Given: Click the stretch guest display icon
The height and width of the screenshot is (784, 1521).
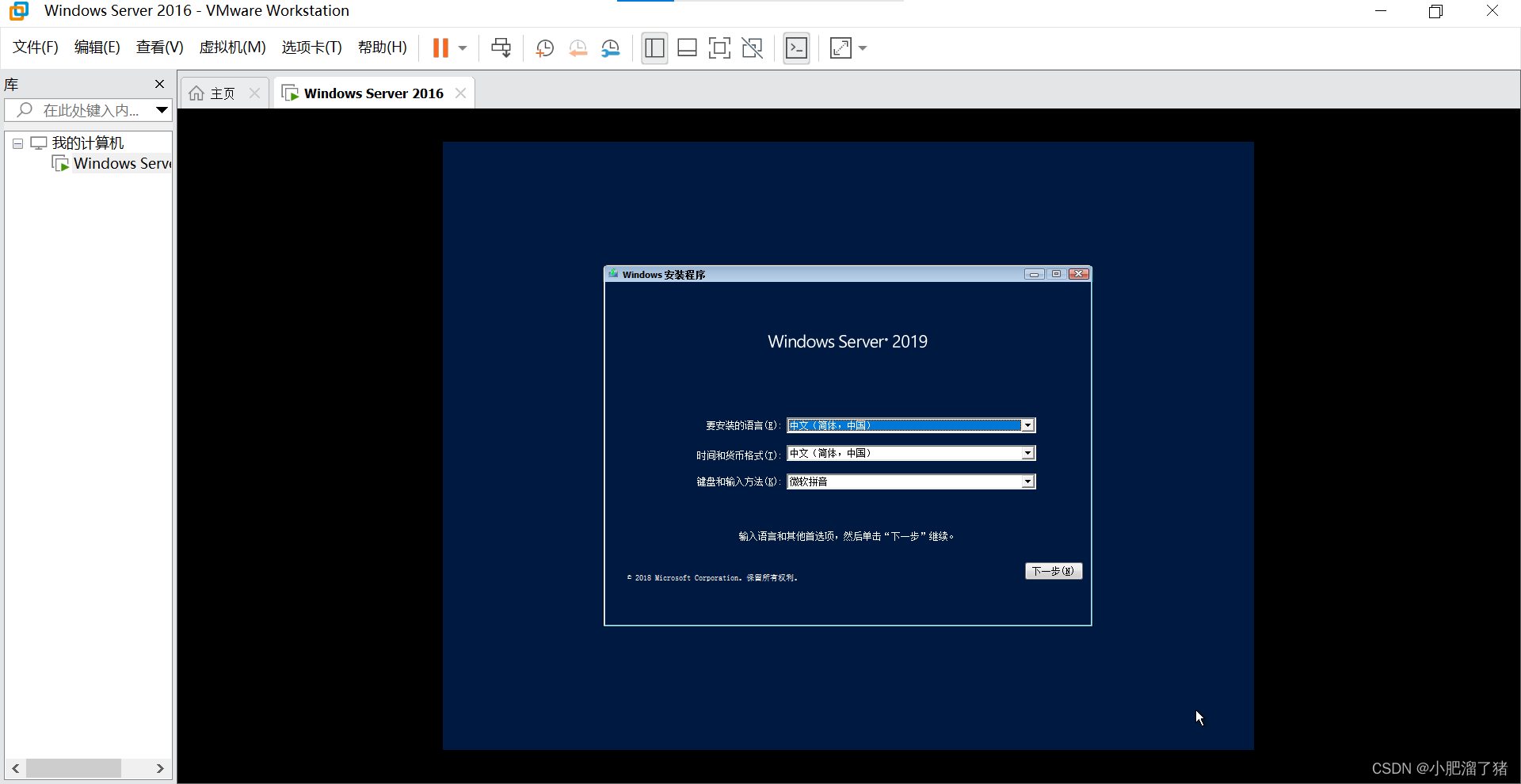Looking at the screenshot, I should (841, 48).
